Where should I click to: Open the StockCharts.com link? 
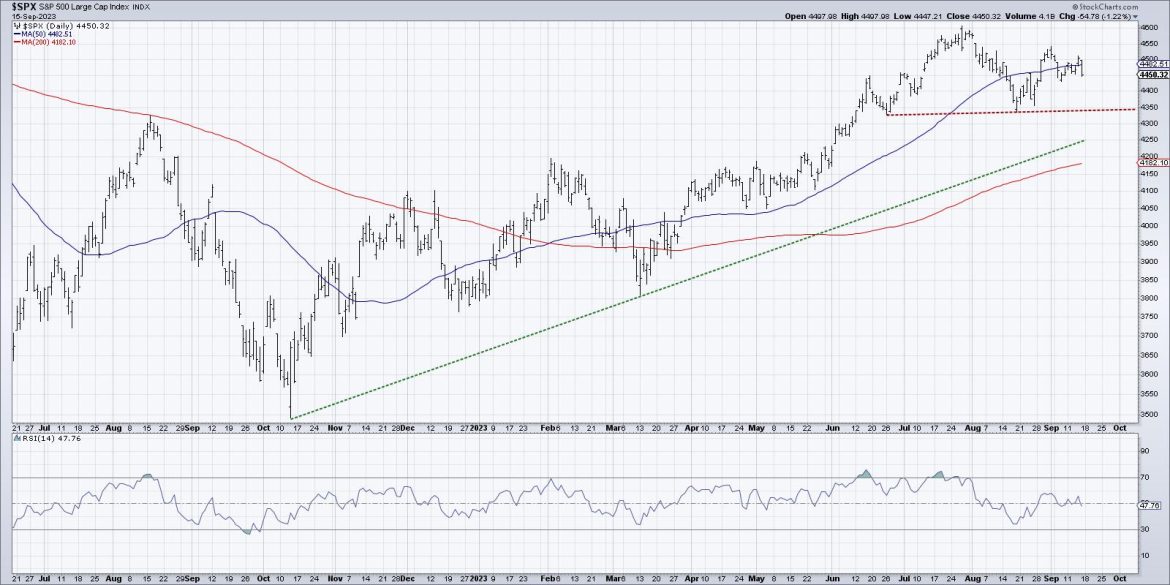(1110, 7)
